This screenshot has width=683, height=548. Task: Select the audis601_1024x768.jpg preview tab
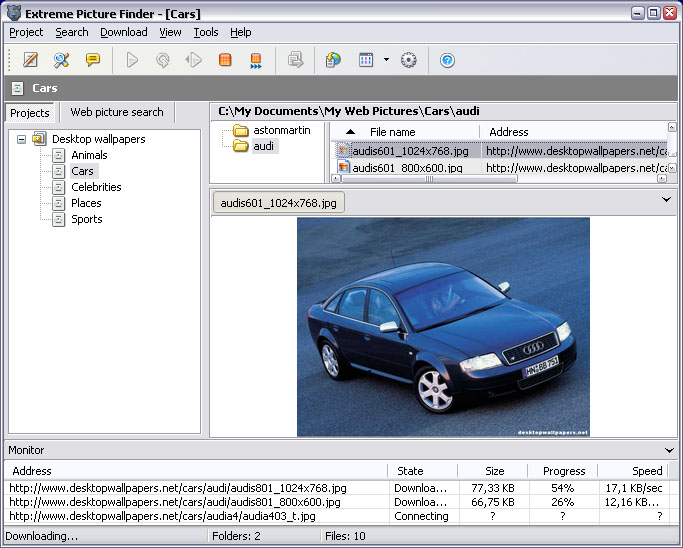[278, 203]
